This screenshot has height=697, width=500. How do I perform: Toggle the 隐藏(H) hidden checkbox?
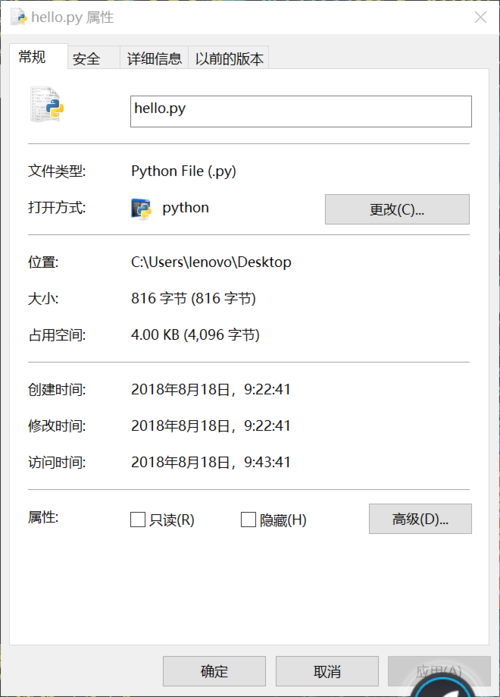pos(248,519)
